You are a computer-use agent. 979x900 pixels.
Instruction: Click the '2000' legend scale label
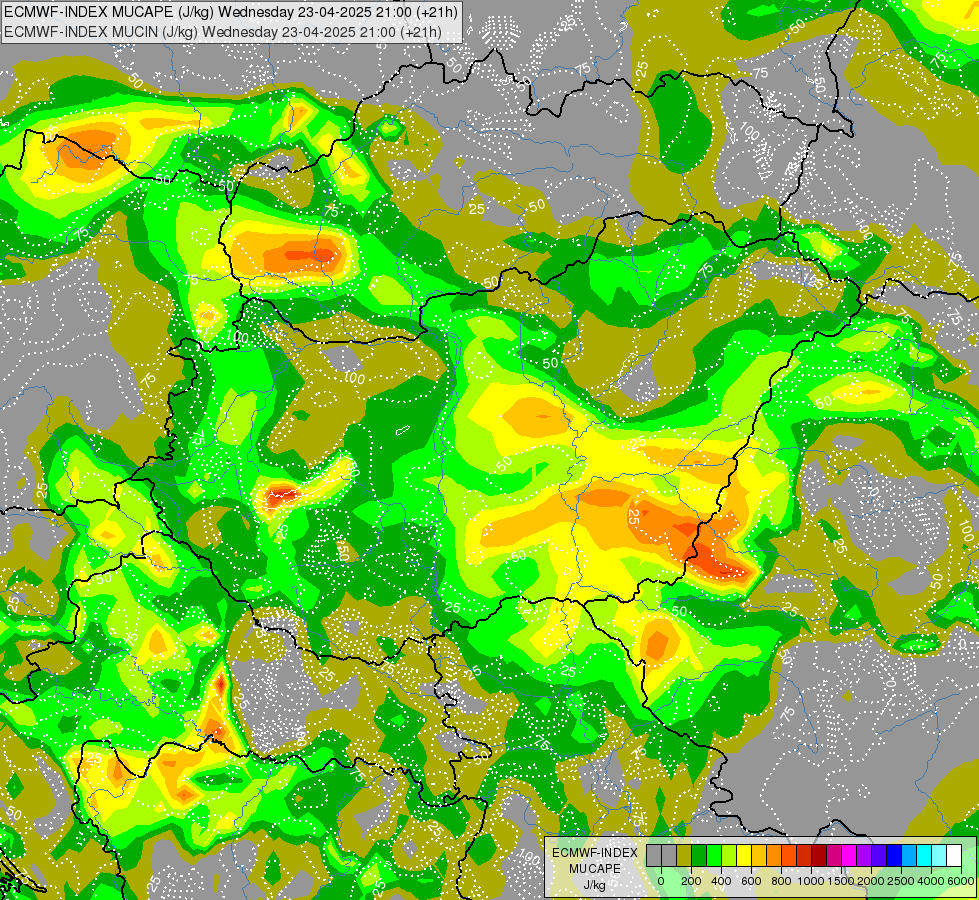871,881
